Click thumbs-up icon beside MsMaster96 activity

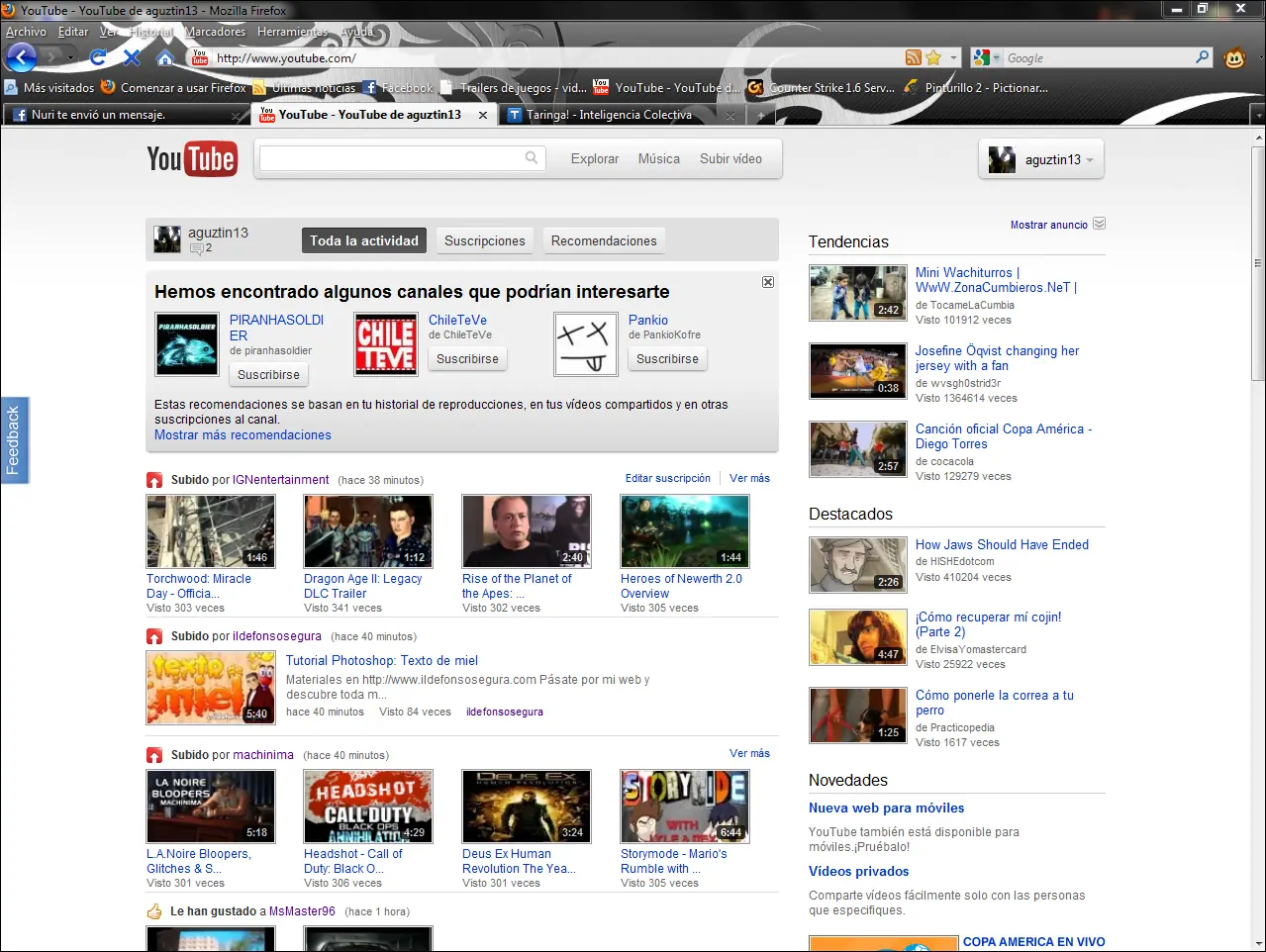154,911
